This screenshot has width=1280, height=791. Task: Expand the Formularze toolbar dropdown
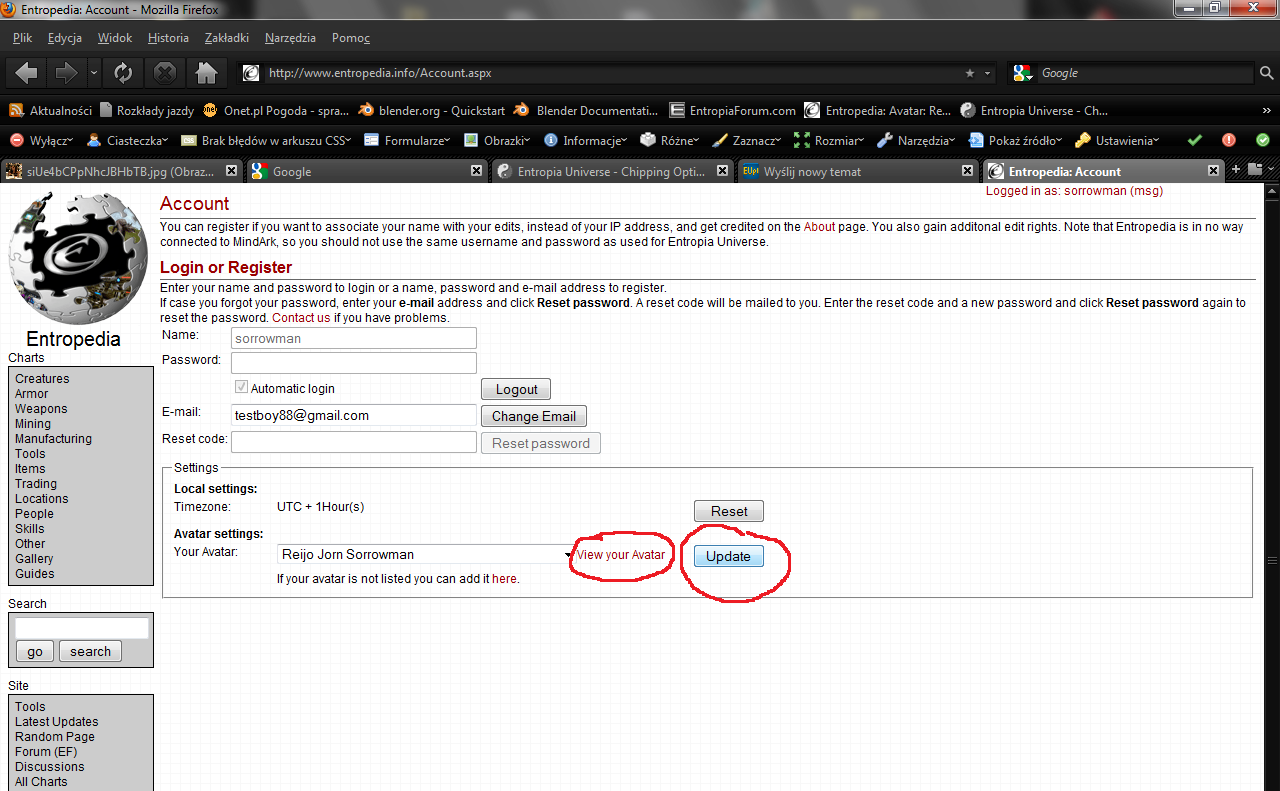coord(406,141)
